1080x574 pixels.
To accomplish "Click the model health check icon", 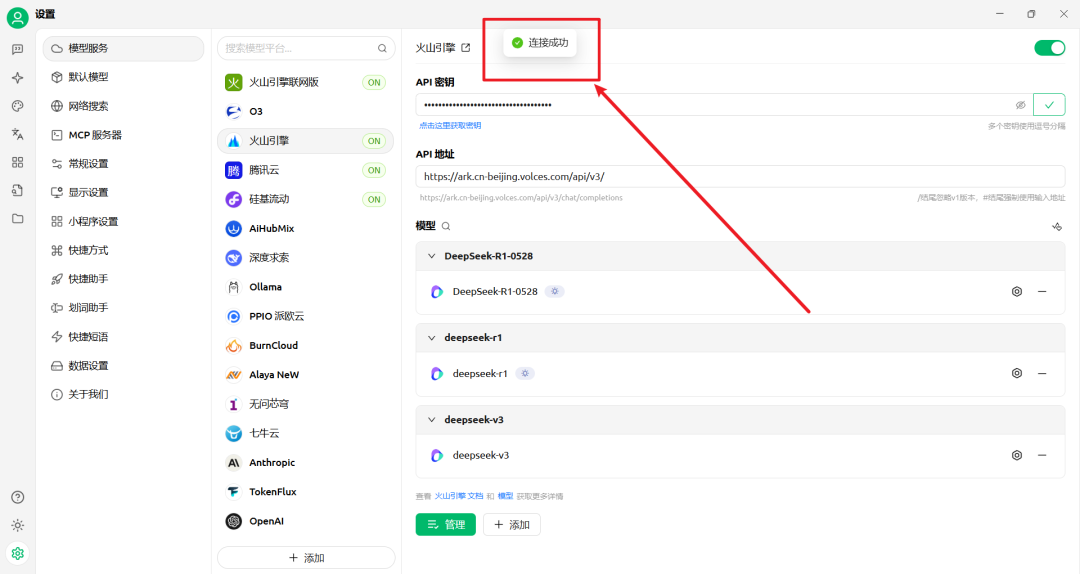I will pos(1057,227).
